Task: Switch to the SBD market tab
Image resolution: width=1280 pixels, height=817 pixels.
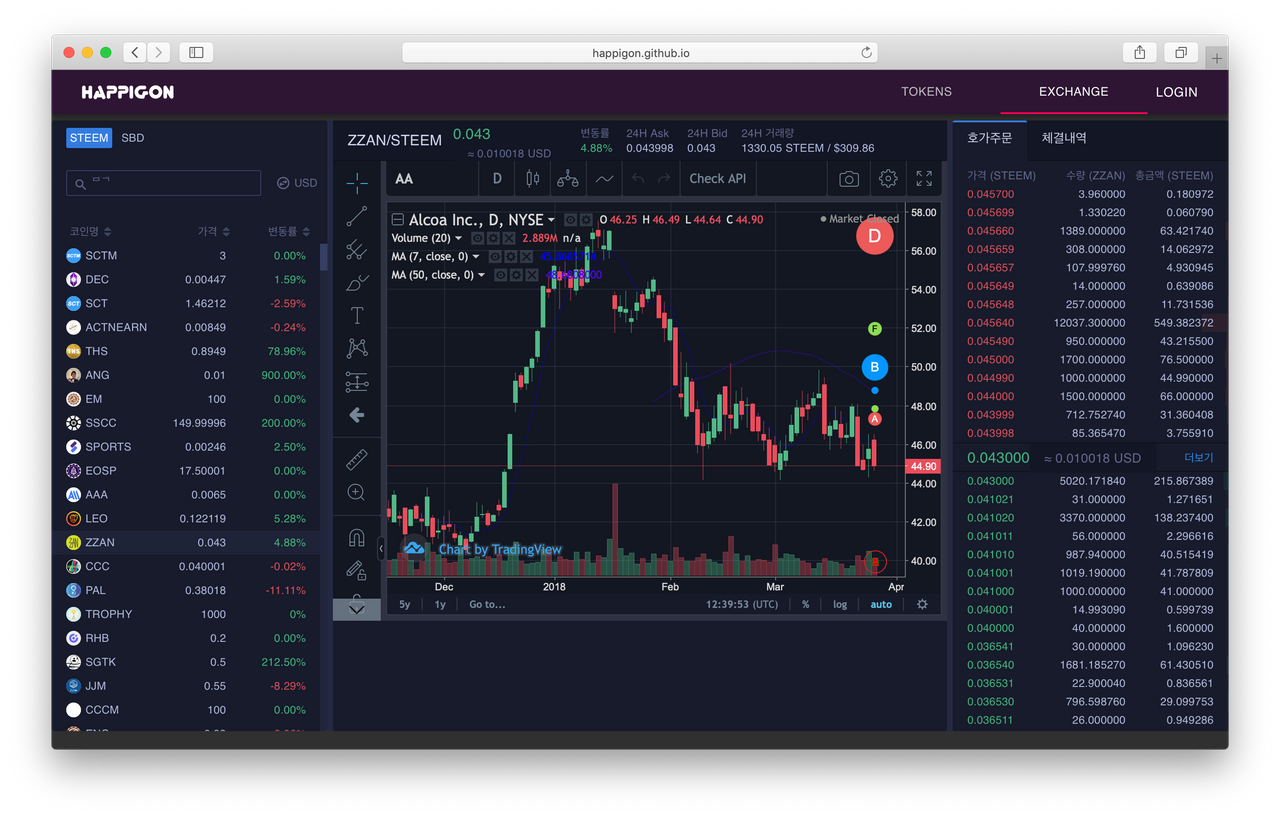Action: tap(133, 138)
